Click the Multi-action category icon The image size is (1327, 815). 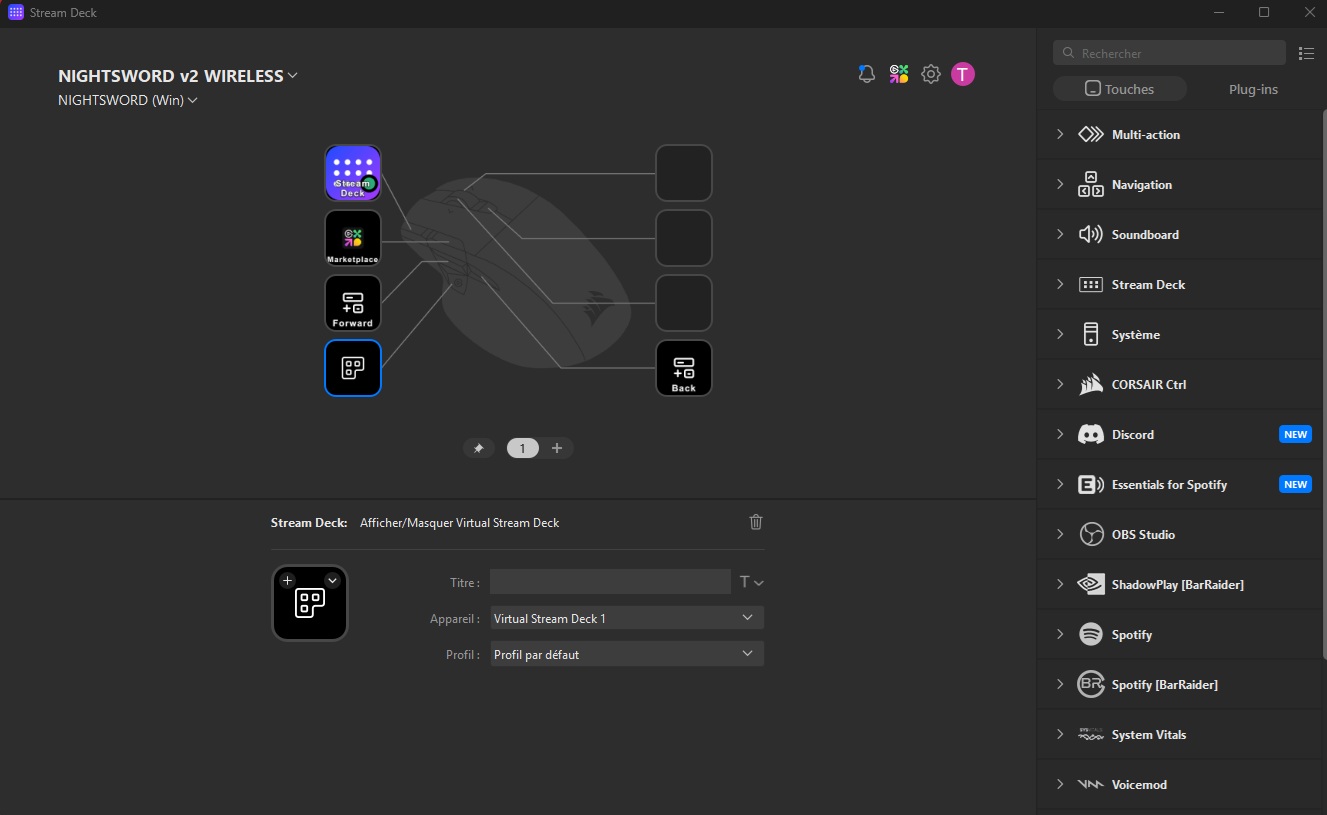[x=1091, y=134]
